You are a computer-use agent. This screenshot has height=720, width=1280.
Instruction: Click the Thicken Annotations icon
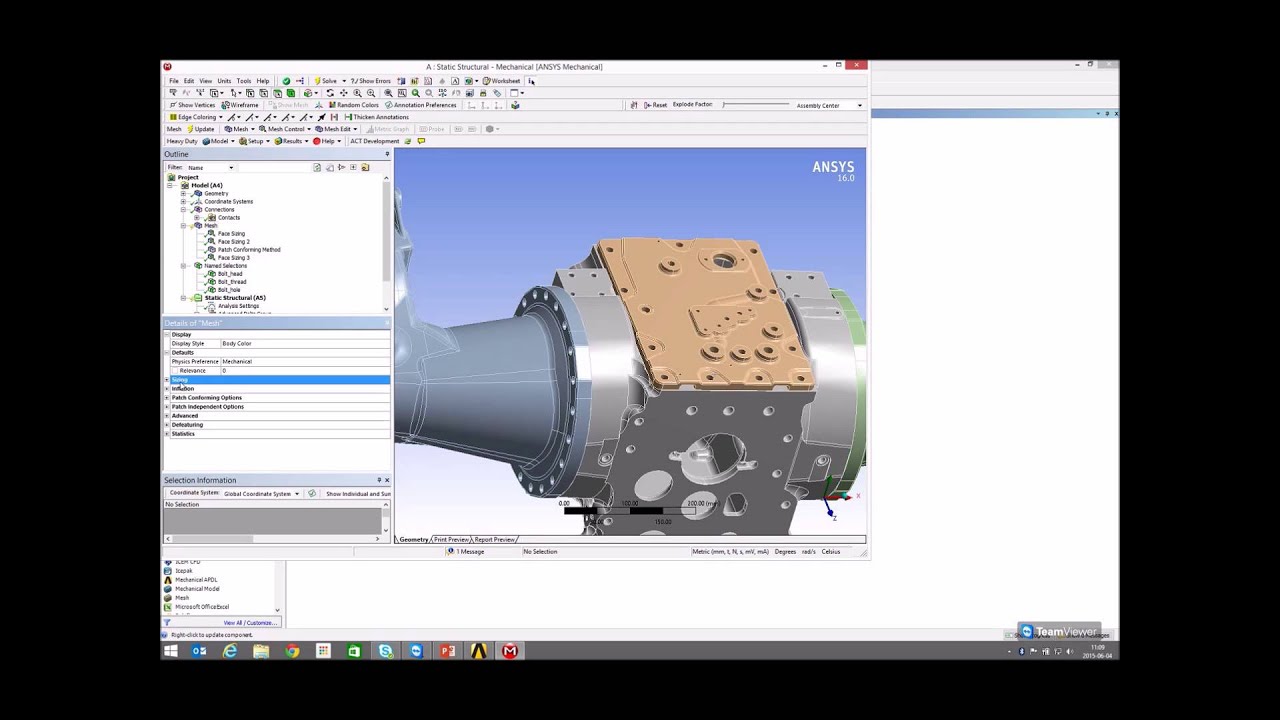click(347, 117)
